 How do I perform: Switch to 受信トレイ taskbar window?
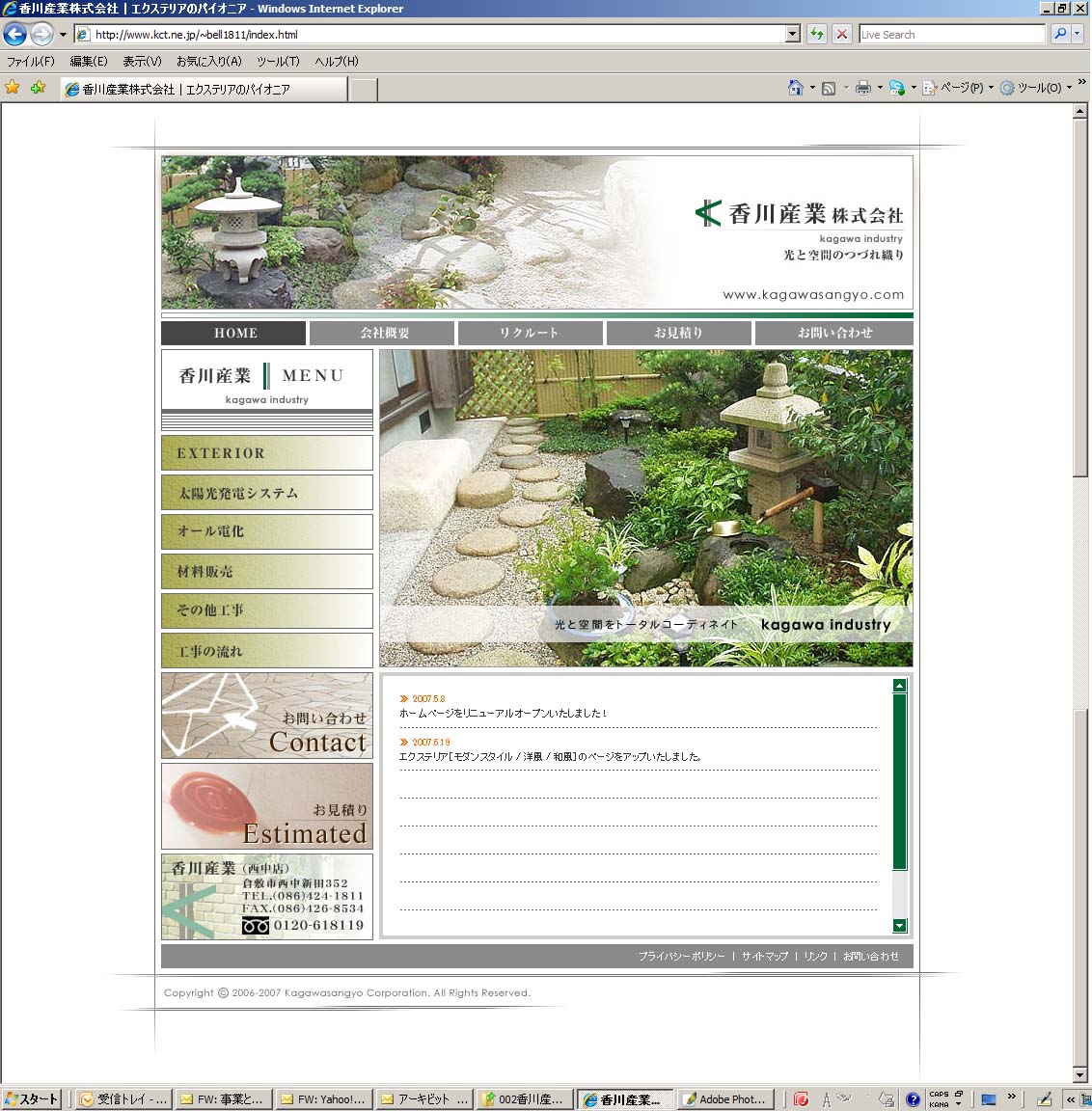point(123,1099)
